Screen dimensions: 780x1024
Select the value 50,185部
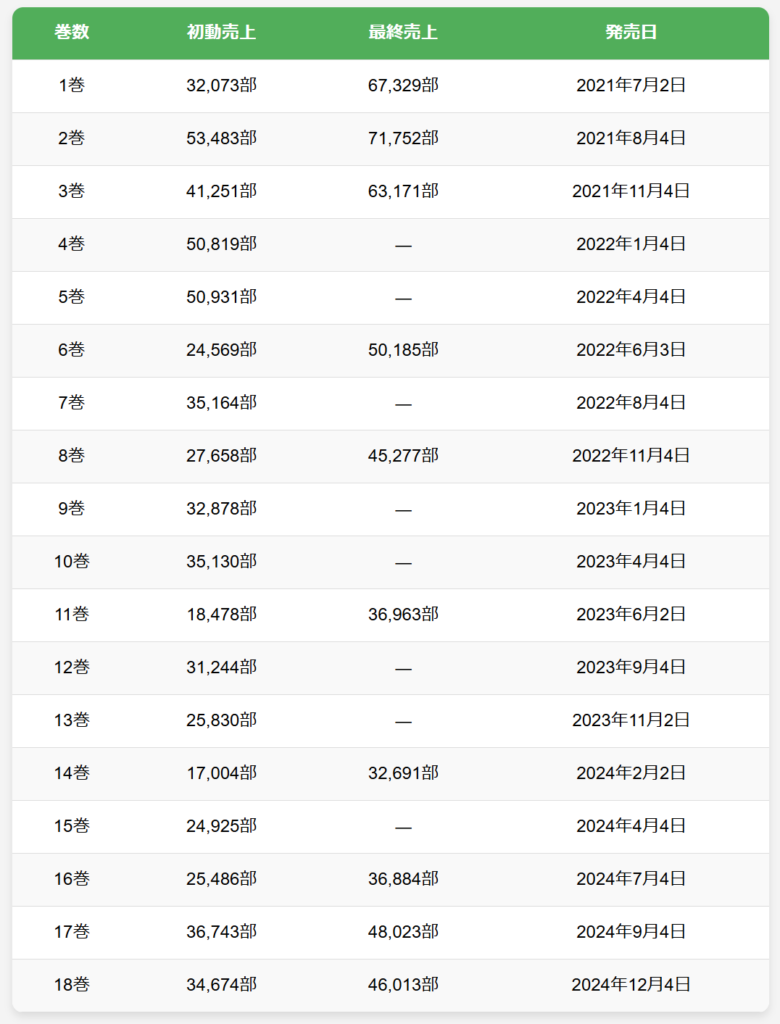tap(403, 349)
